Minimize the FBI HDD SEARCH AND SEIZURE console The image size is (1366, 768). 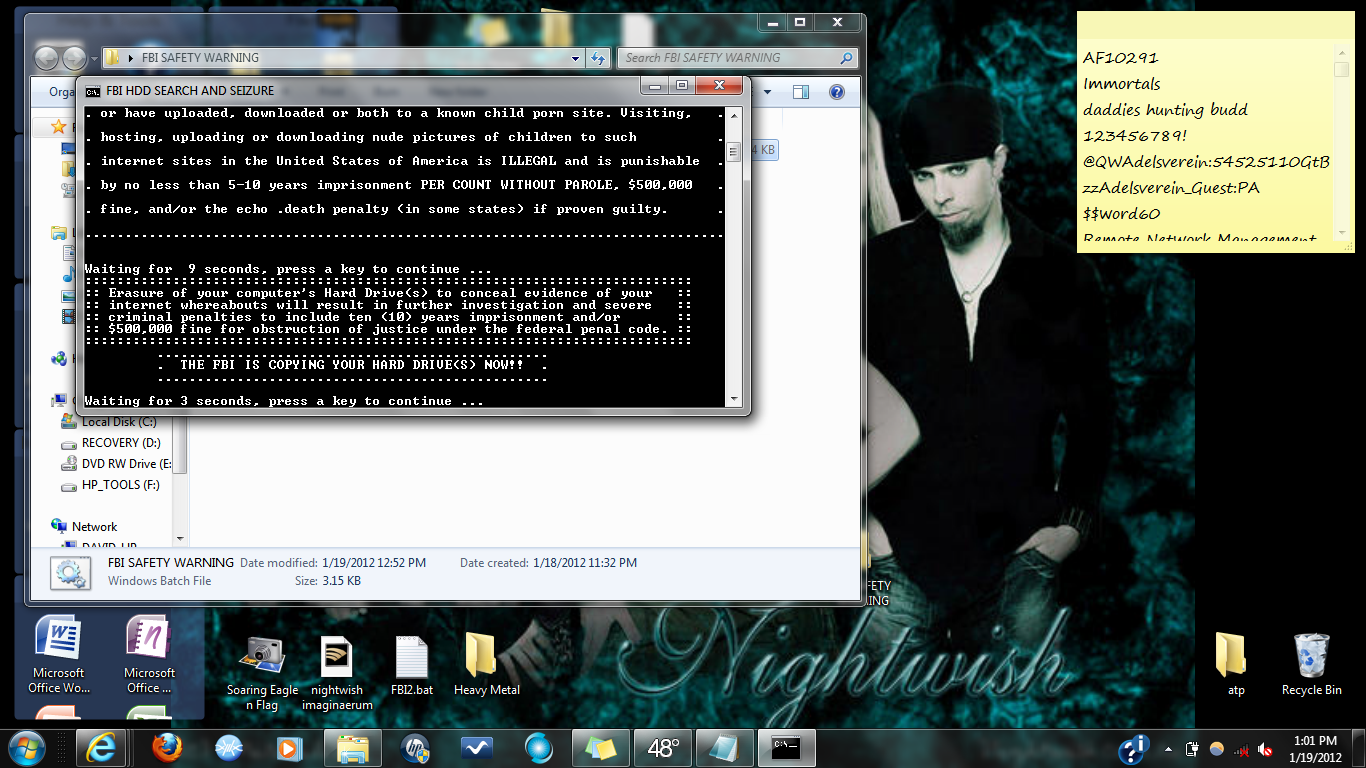[656, 86]
